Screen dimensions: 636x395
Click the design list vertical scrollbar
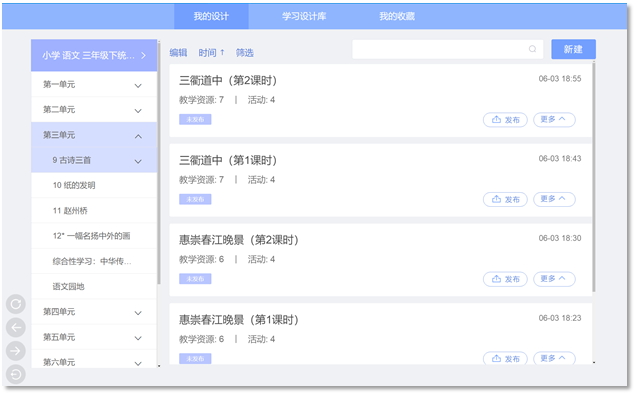click(594, 176)
